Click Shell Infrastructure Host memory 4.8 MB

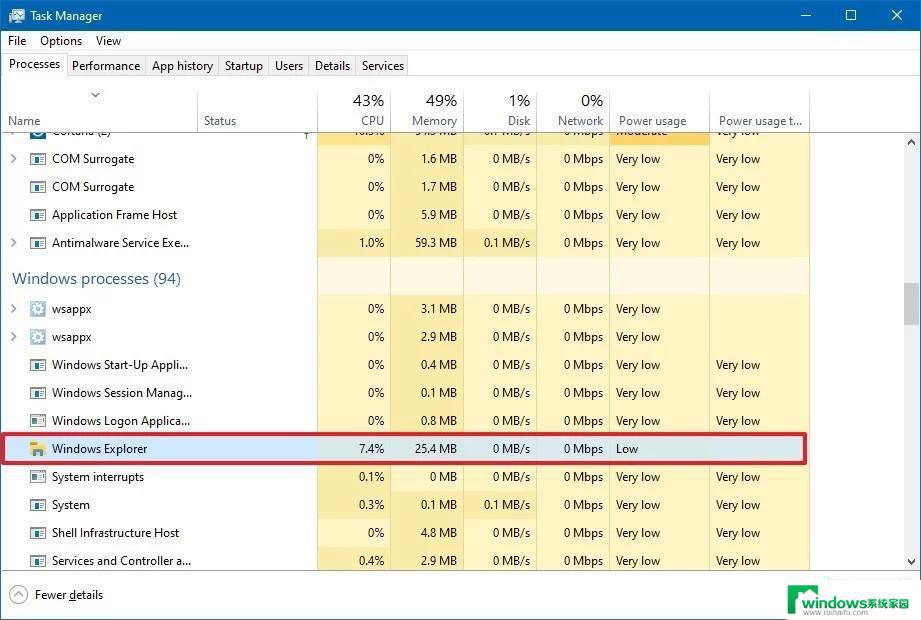pyautogui.click(x=438, y=533)
